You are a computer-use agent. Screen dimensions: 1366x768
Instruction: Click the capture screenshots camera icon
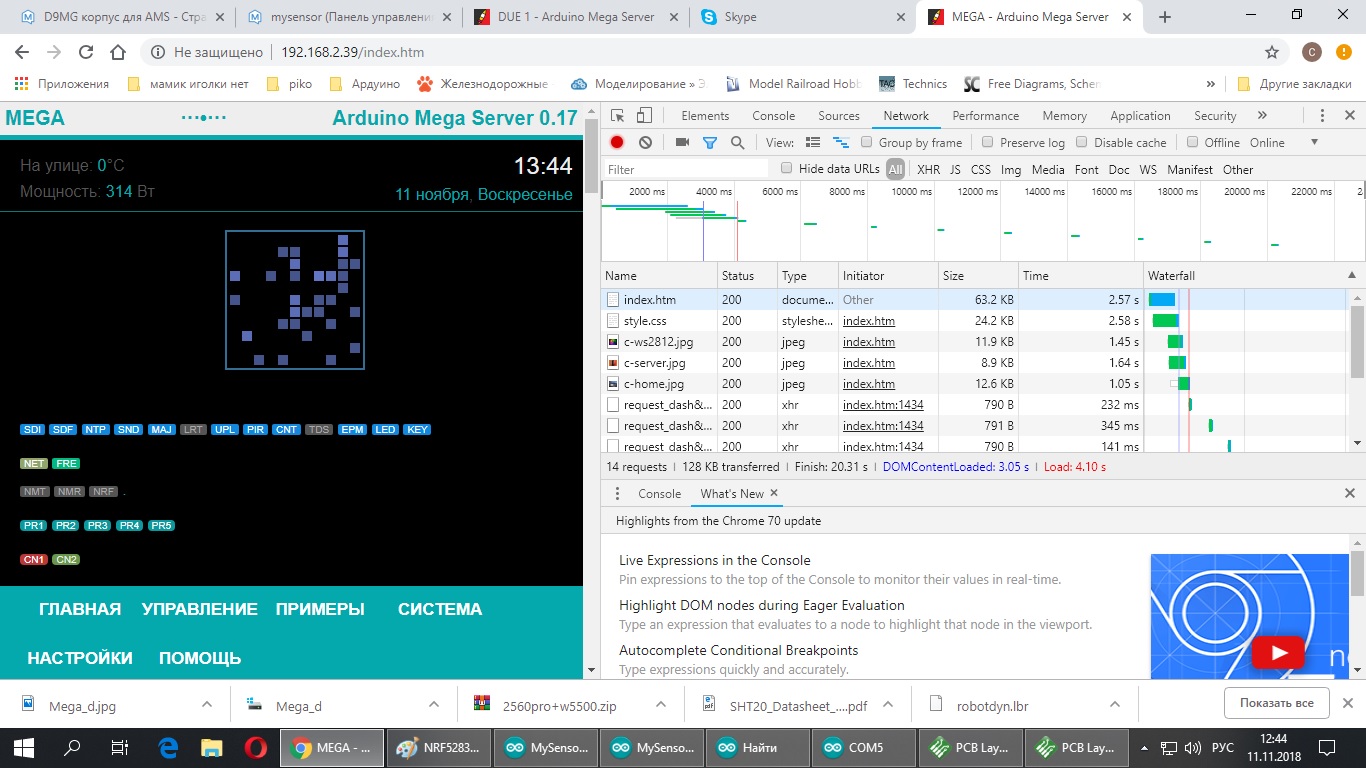(x=682, y=143)
